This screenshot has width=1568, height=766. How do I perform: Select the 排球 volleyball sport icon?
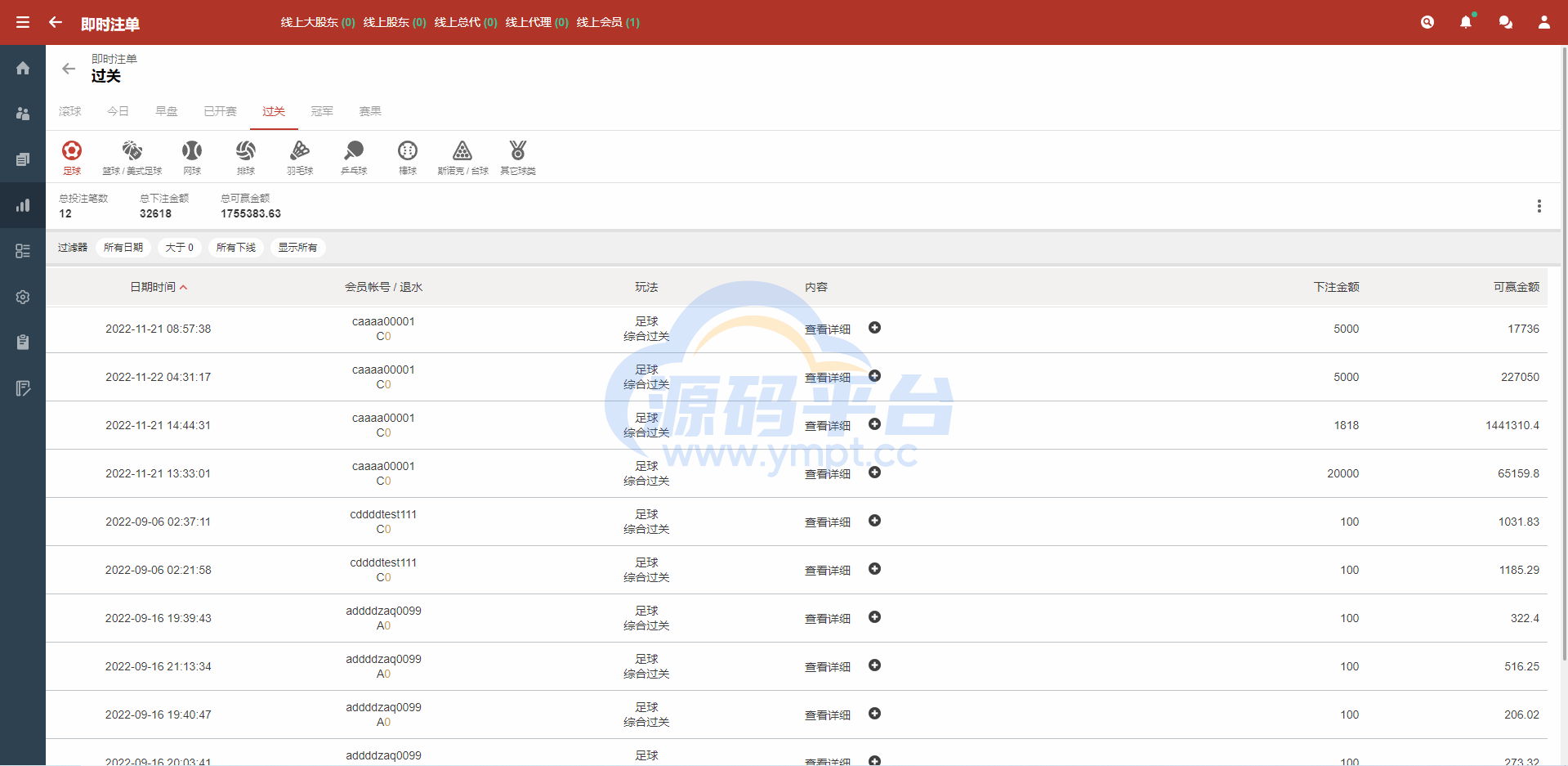(246, 157)
